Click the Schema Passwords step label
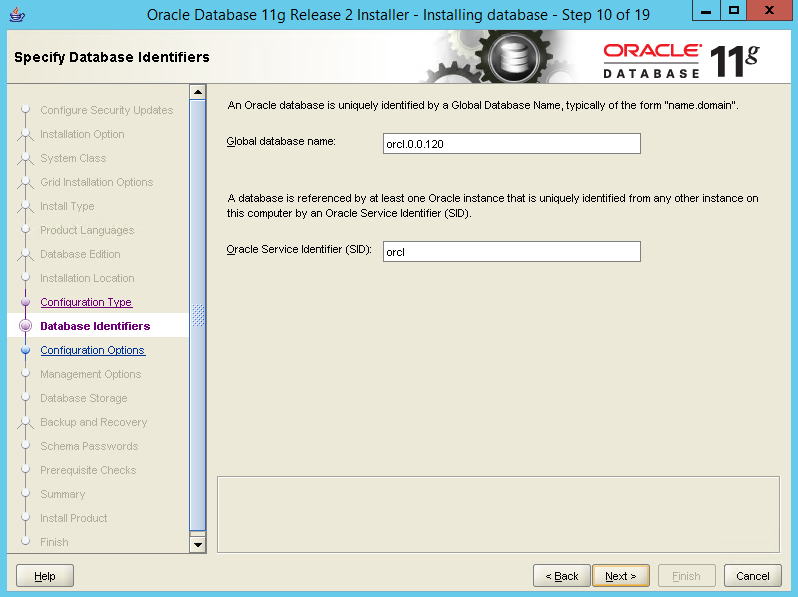Viewport: 798px width, 597px height. [x=89, y=446]
